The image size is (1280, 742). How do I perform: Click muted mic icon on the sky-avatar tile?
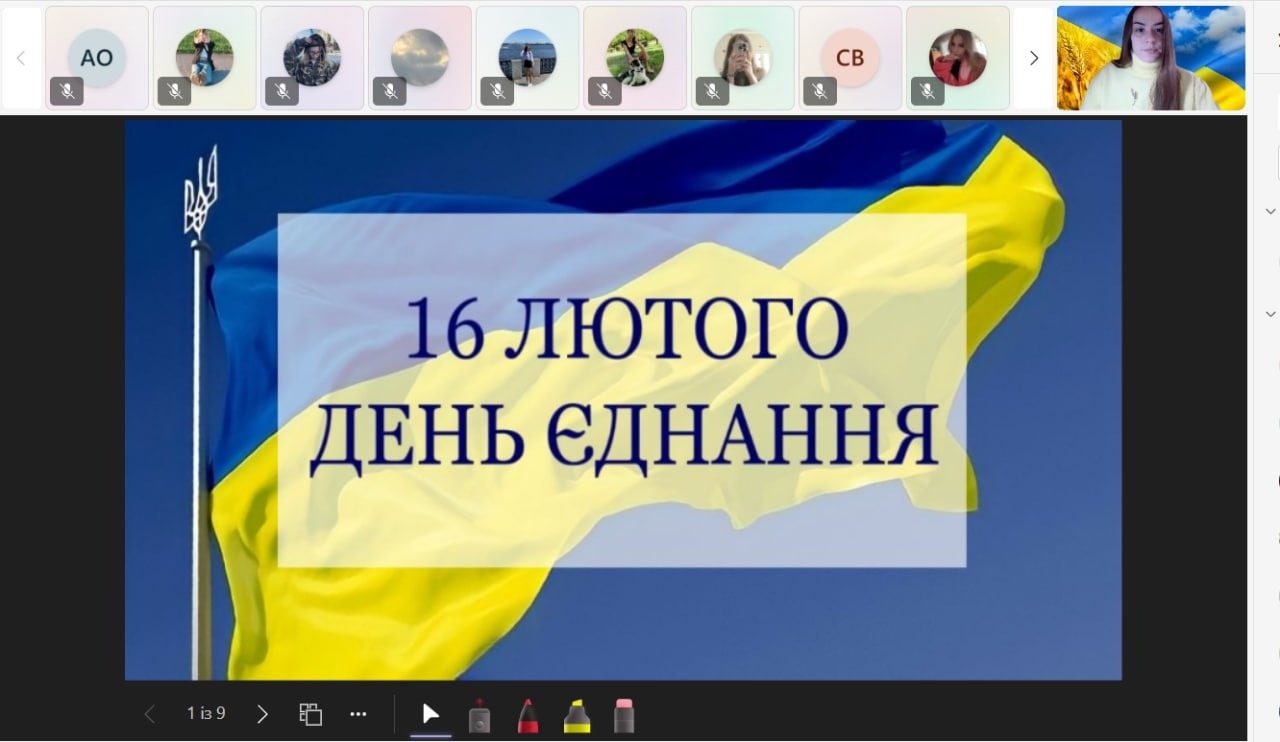(389, 92)
